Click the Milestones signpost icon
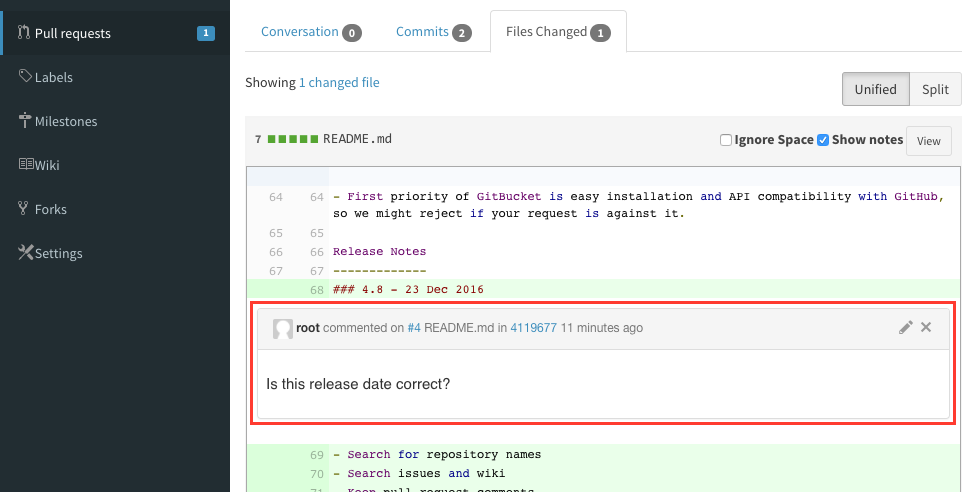977x492 pixels. click(25, 120)
